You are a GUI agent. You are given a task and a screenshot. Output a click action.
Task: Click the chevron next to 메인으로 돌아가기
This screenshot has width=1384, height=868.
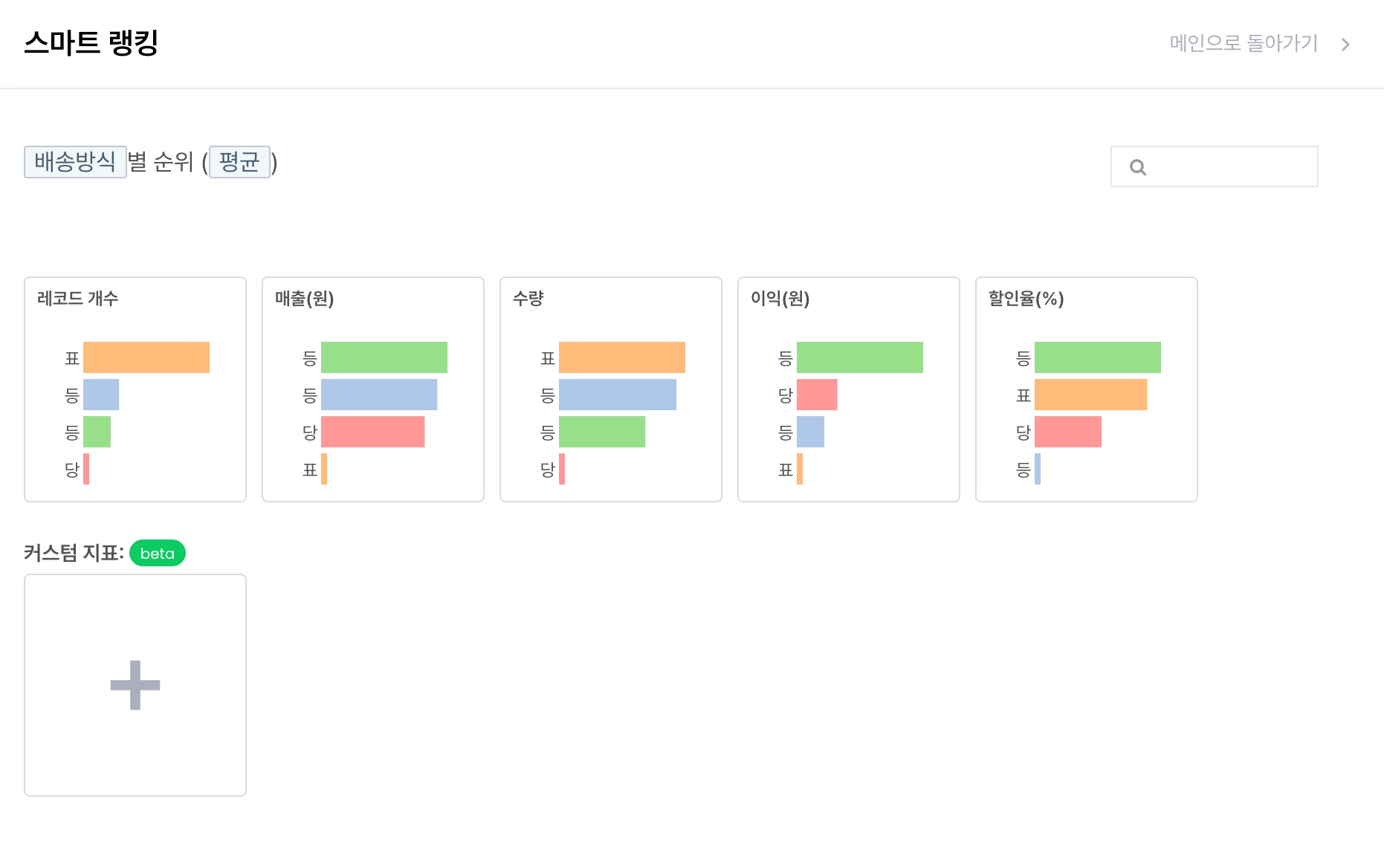click(x=1345, y=45)
